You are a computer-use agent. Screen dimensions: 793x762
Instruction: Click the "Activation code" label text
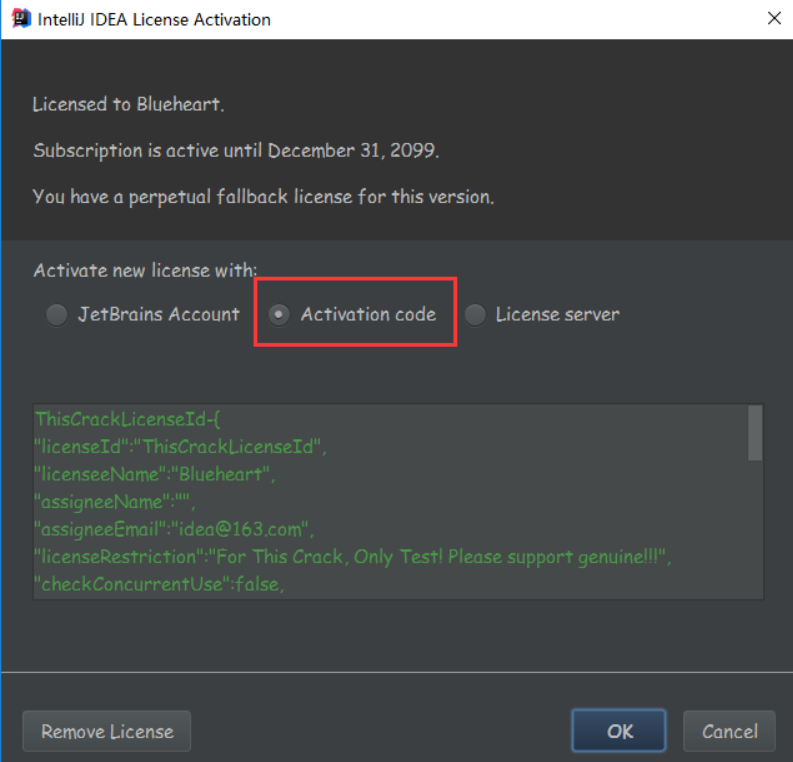point(368,314)
